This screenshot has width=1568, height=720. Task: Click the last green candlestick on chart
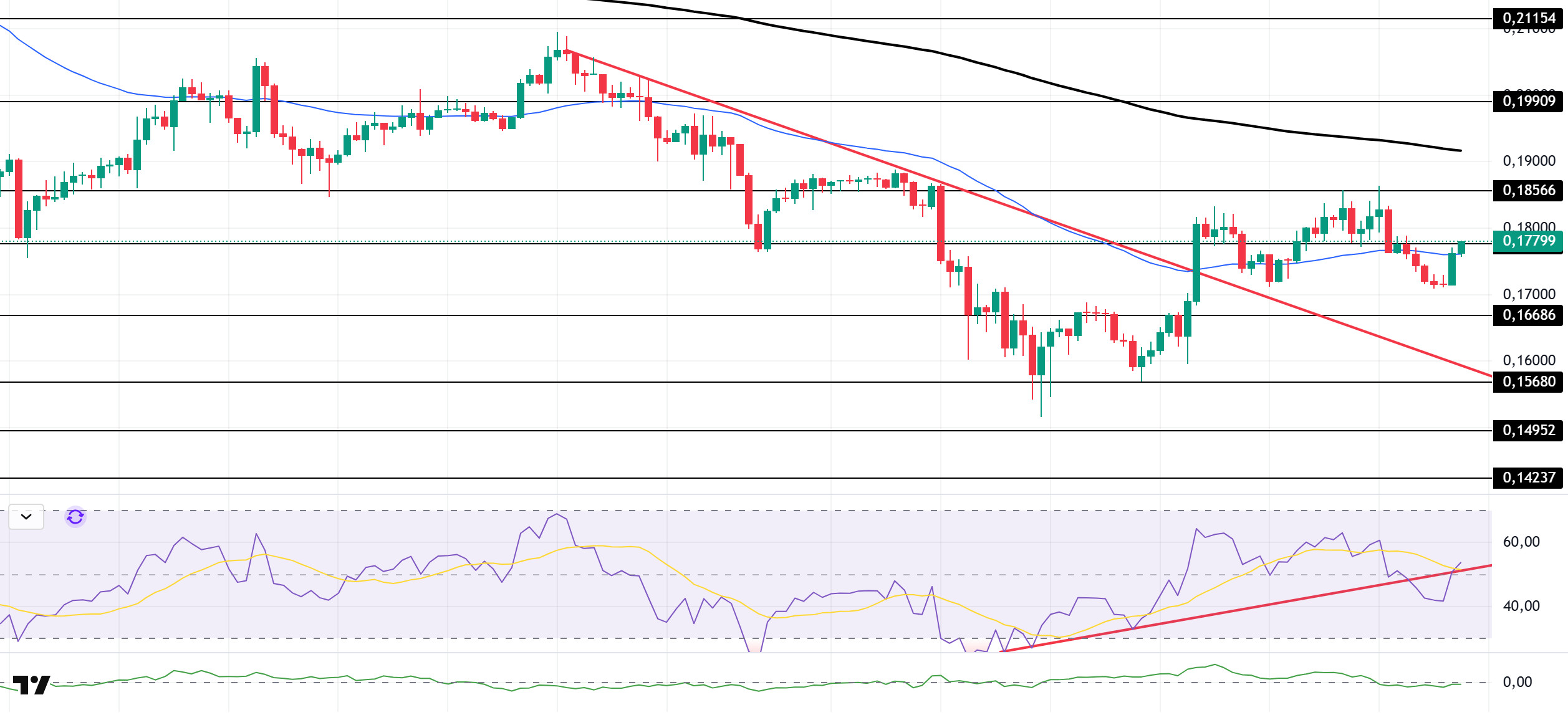point(1461,248)
